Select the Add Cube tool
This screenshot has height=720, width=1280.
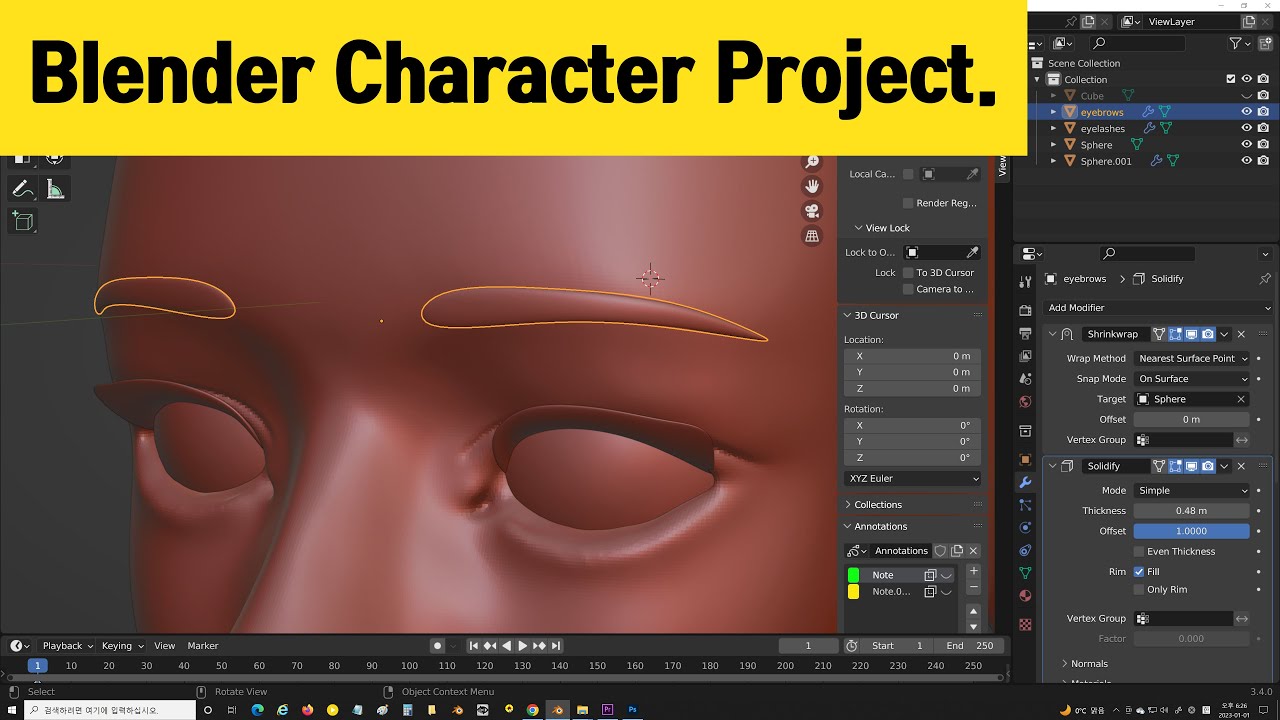click(22, 221)
